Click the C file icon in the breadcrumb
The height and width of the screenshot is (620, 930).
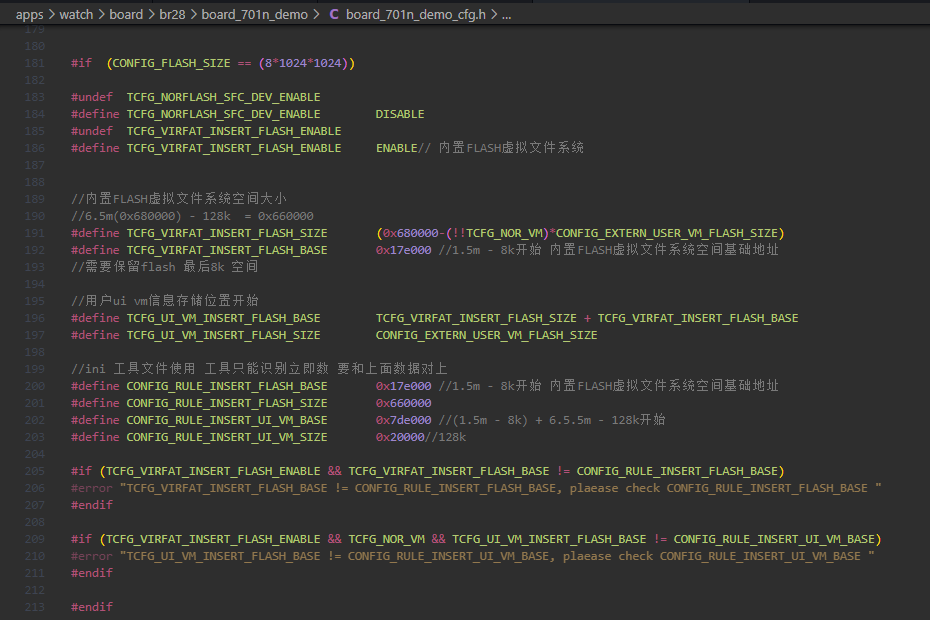334,14
